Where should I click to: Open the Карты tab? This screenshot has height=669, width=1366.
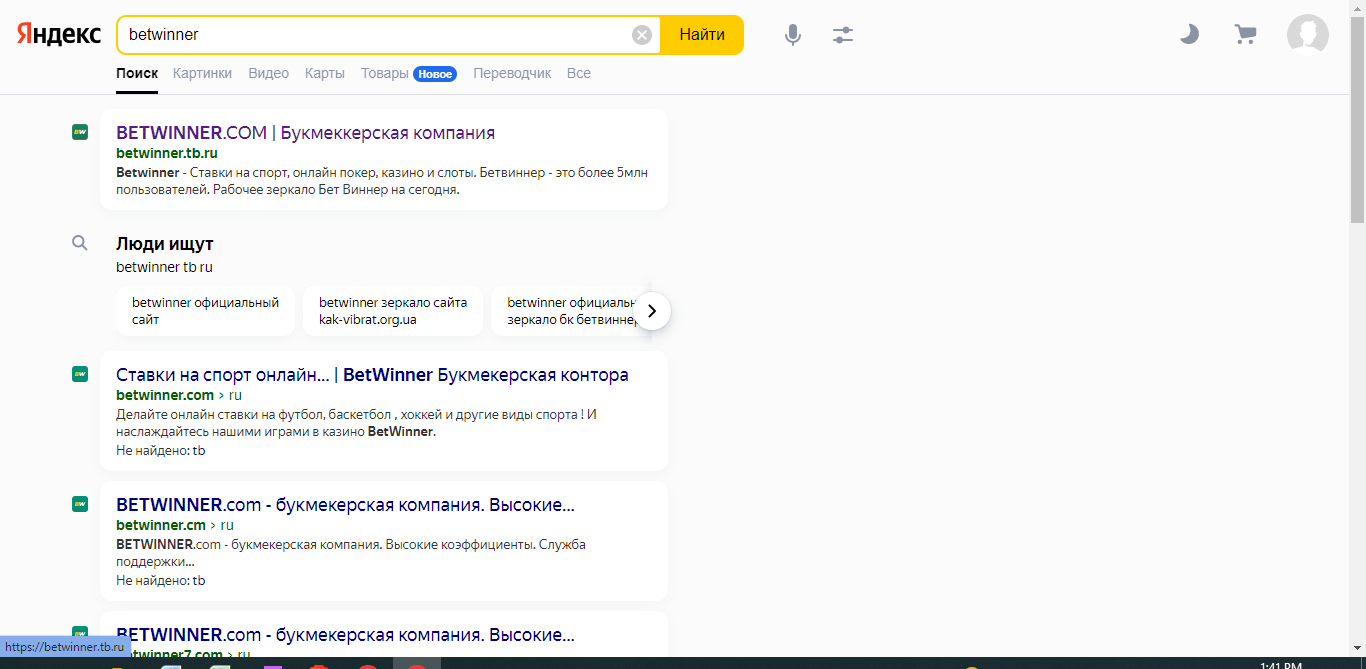(x=325, y=73)
